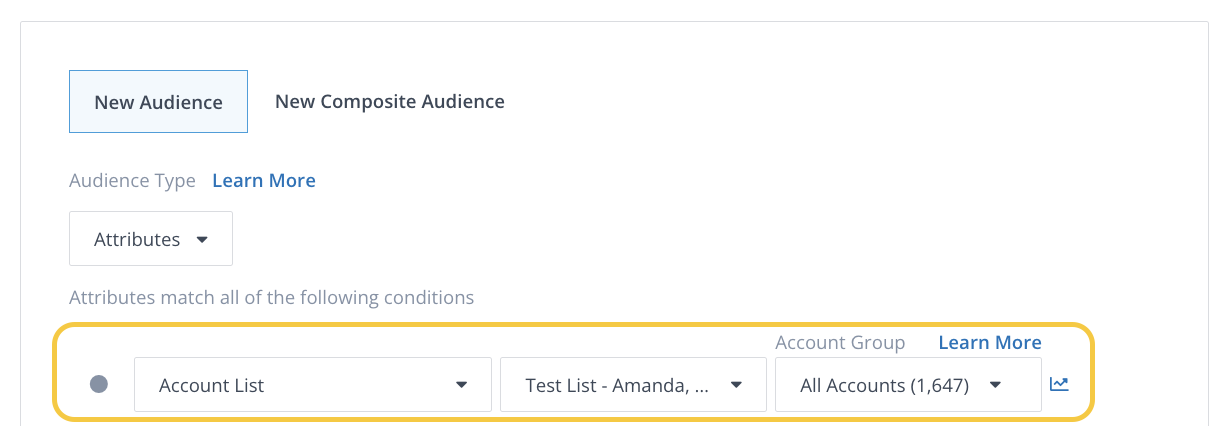Open Learn More next to Audience Type
This screenshot has width=1230, height=426.
[x=264, y=181]
